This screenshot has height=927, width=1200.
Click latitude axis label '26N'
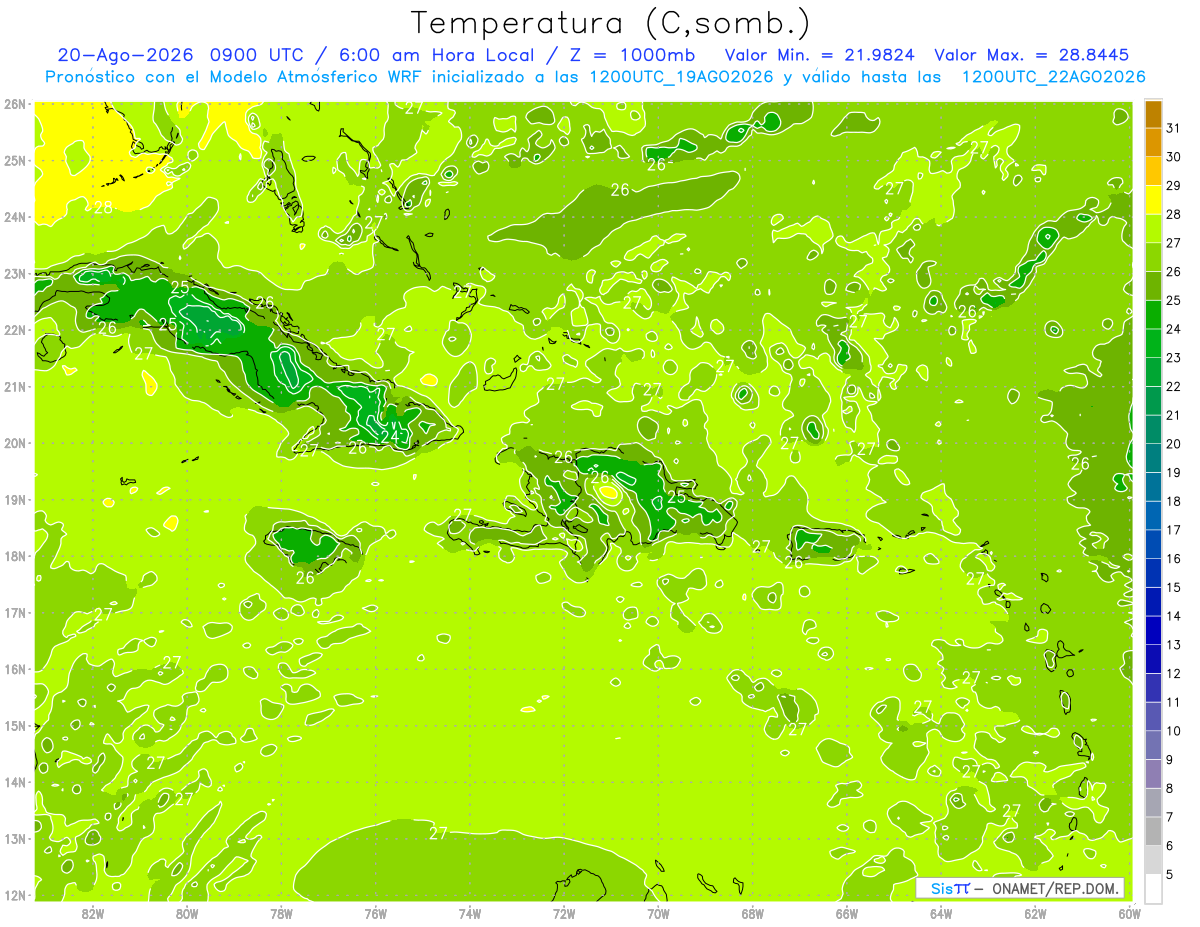pos(15,104)
